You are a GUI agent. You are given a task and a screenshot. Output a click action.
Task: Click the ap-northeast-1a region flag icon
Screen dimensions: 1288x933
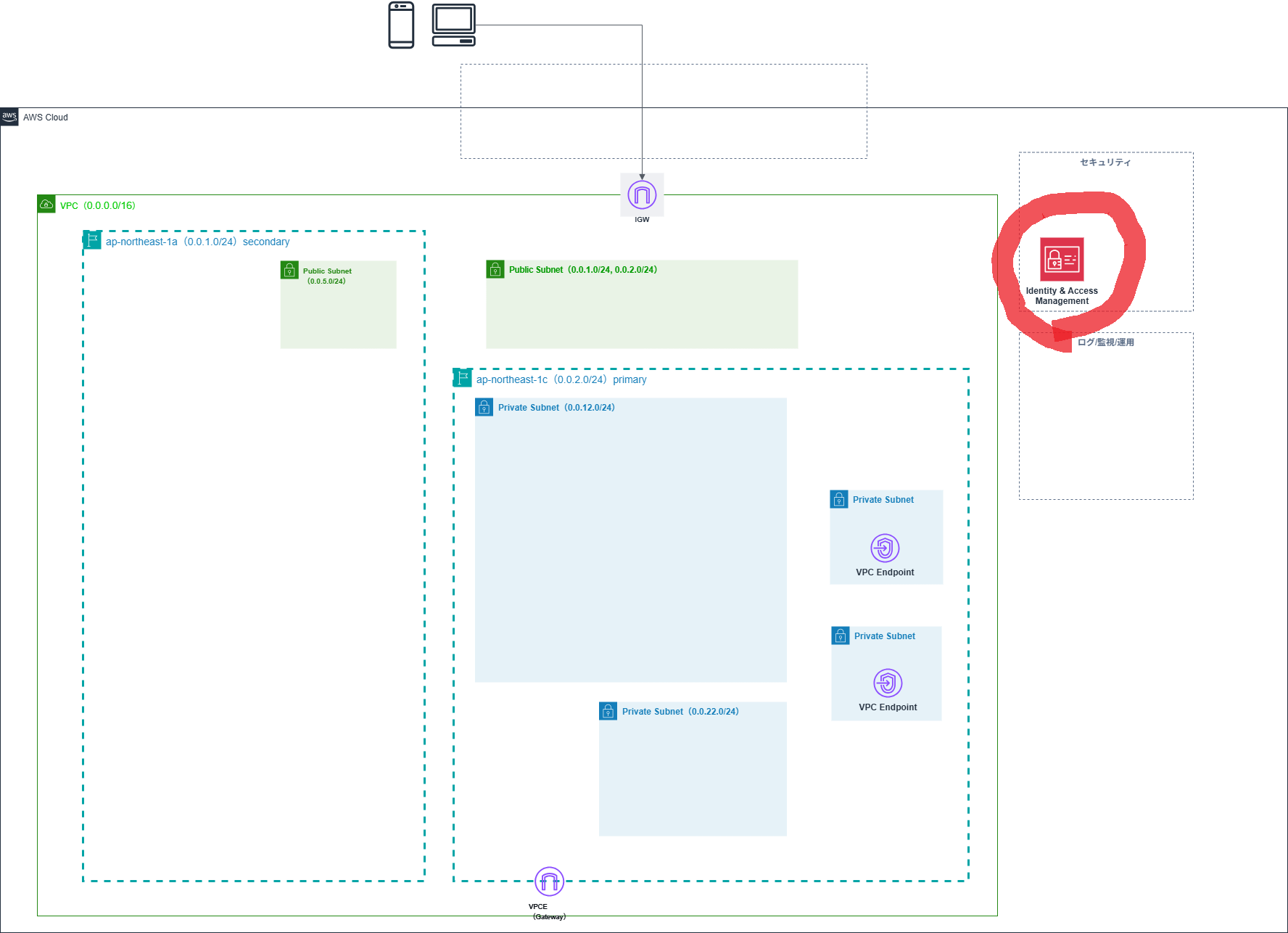coord(92,240)
